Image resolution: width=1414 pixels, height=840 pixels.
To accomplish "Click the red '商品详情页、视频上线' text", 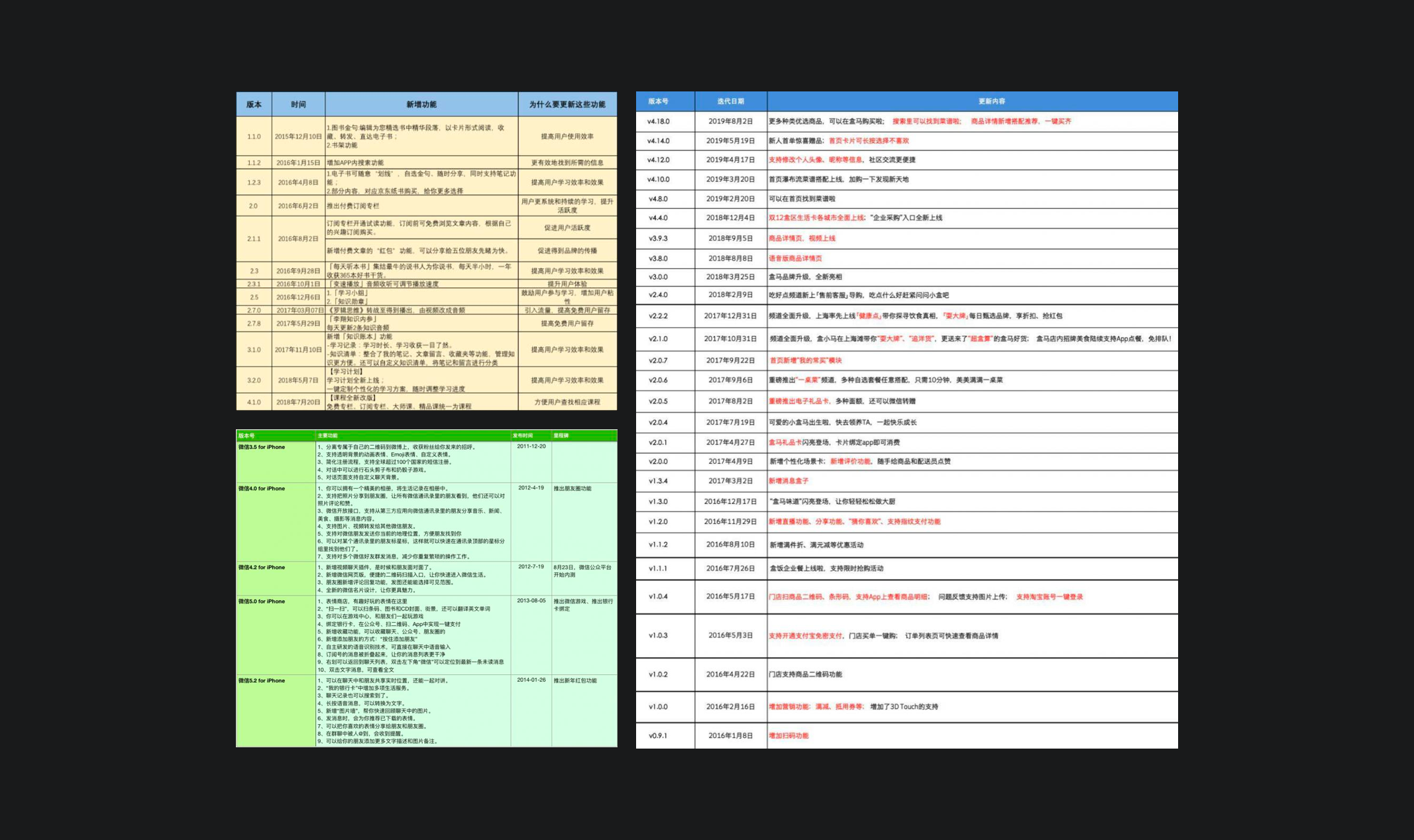I will pos(802,238).
